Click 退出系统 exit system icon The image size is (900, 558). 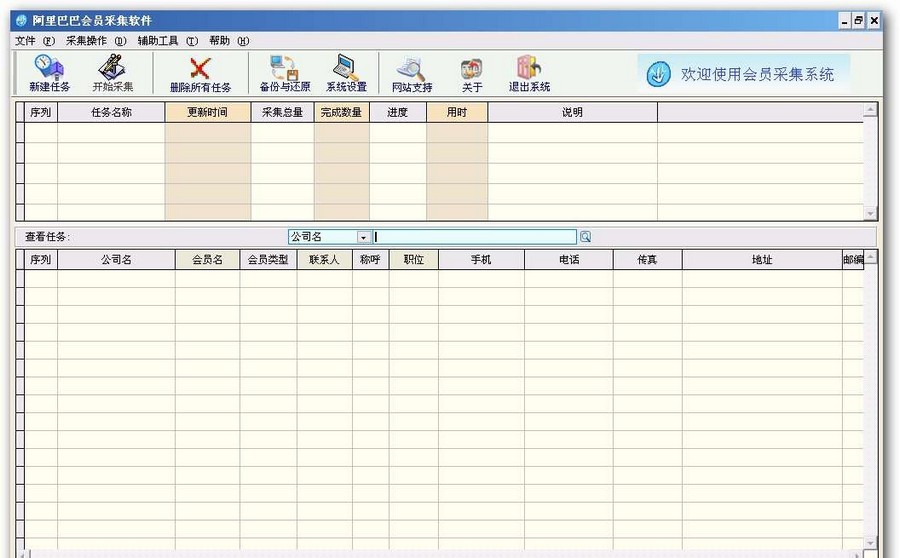tap(529, 73)
